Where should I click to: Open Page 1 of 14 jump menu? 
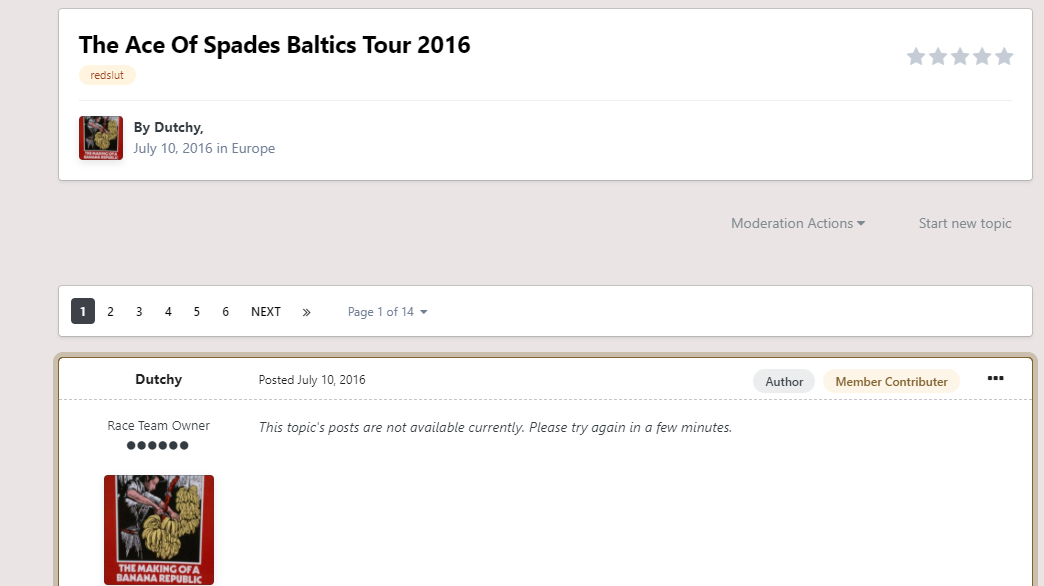coord(387,312)
